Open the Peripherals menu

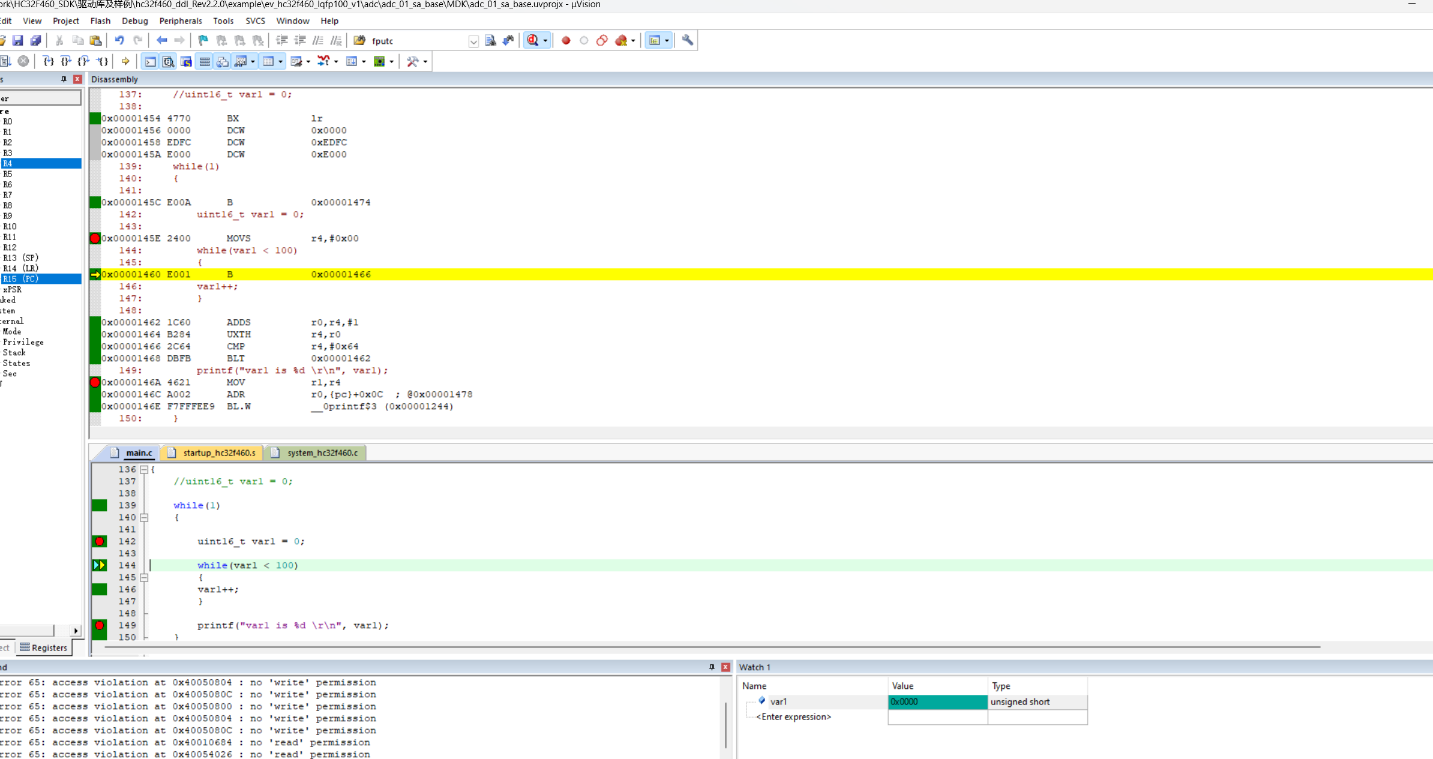pos(180,20)
